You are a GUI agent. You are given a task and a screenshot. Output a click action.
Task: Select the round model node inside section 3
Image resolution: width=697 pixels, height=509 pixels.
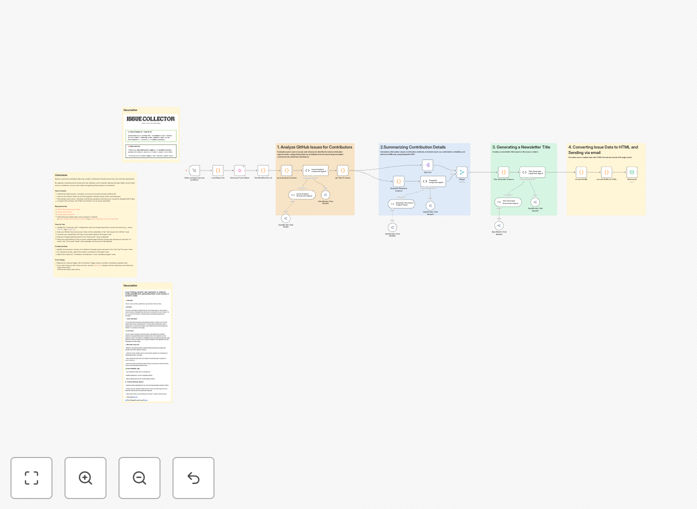coord(535,202)
